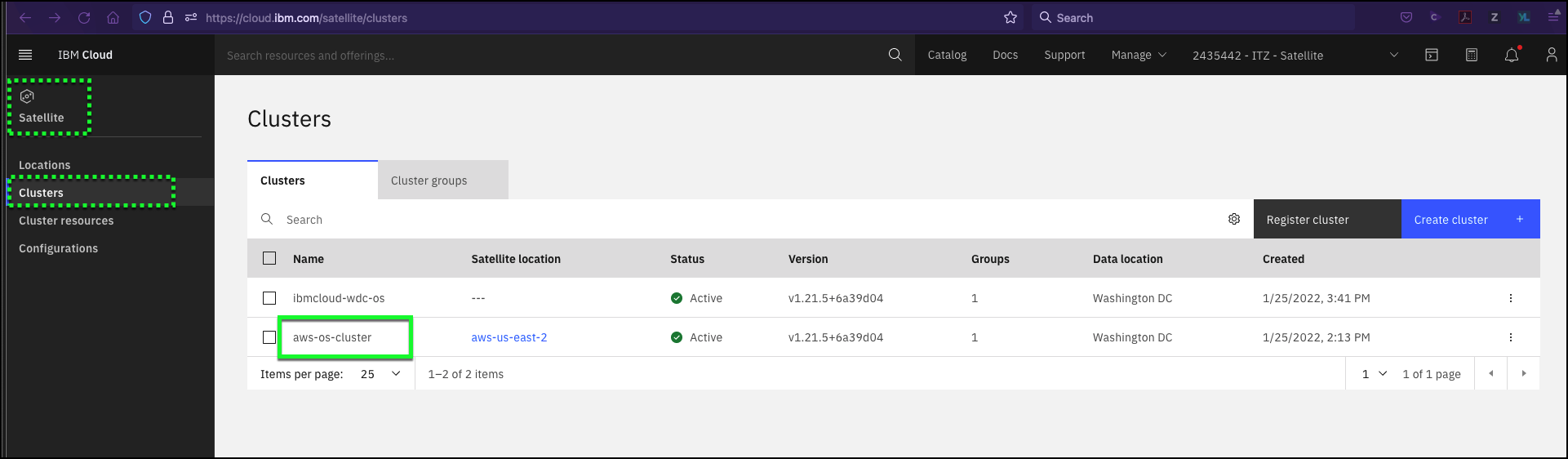Open the user profile avatar icon

coord(1552,55)
